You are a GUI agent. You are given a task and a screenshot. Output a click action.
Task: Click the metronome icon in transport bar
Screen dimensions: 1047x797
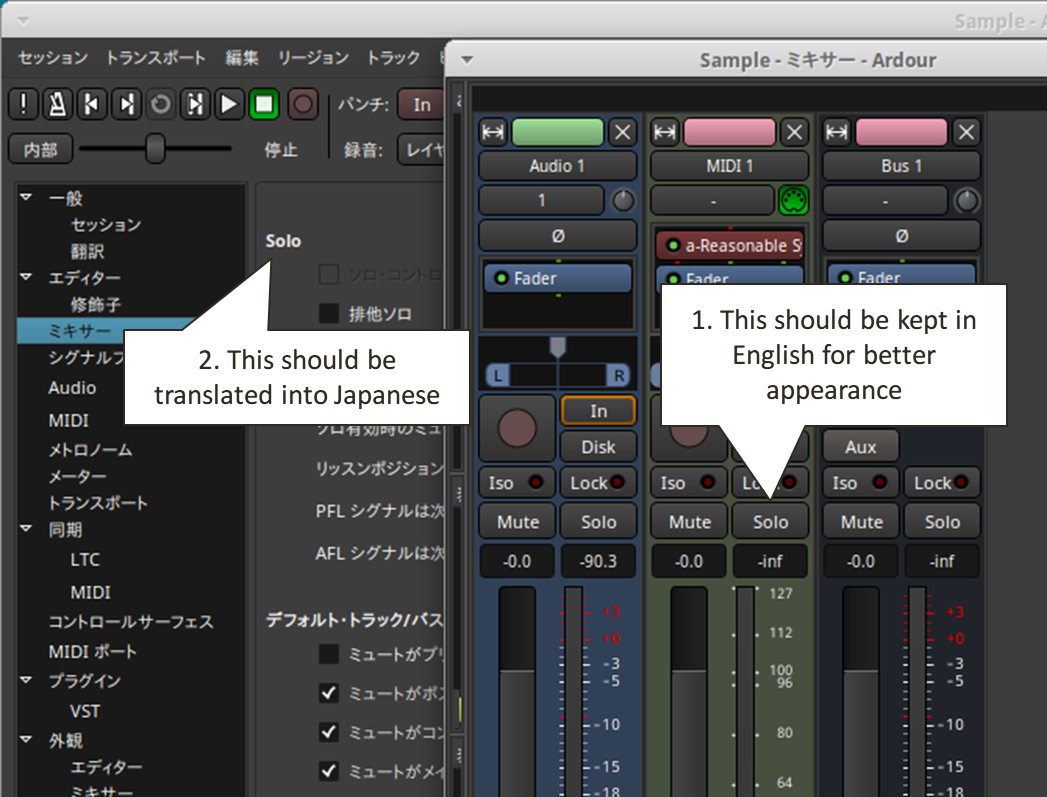58,104
